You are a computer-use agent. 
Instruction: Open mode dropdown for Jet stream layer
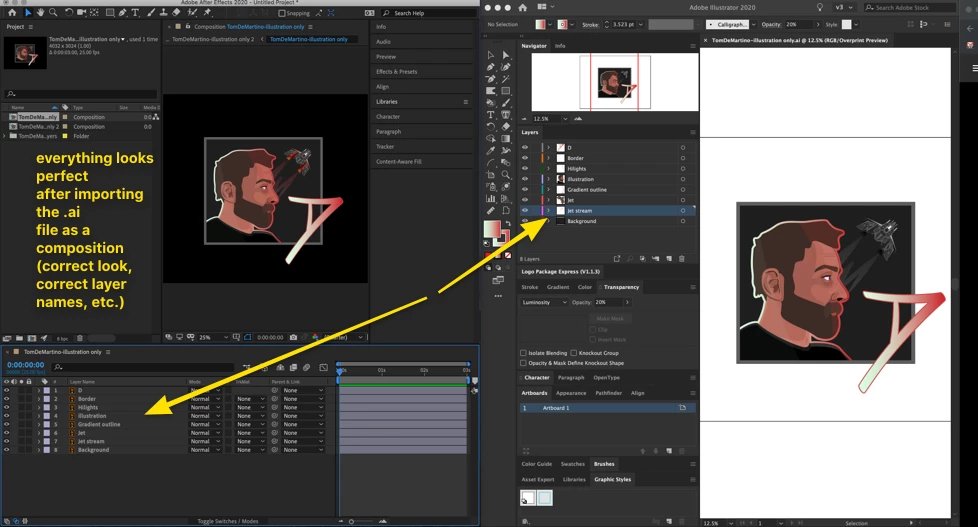(206, 441)
